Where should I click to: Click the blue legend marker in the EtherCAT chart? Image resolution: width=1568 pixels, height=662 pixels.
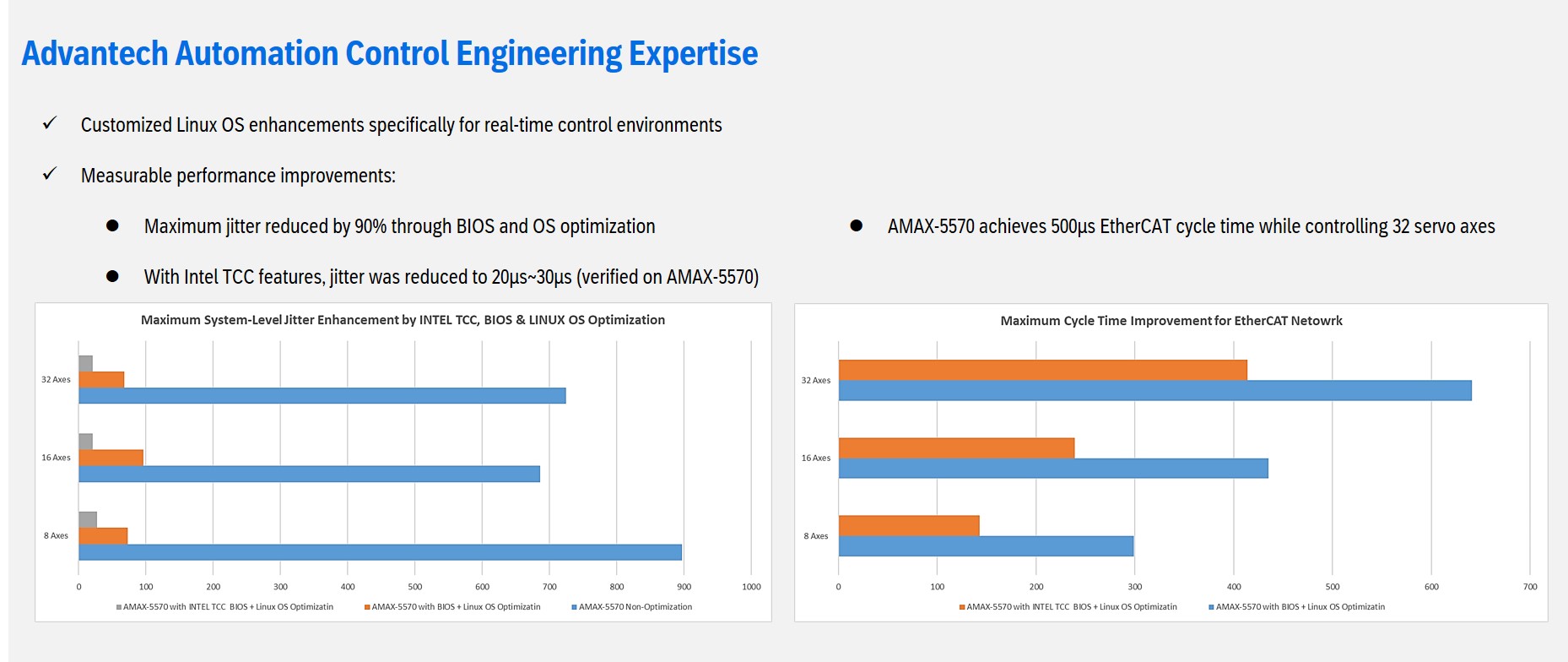pos(1211,607)
